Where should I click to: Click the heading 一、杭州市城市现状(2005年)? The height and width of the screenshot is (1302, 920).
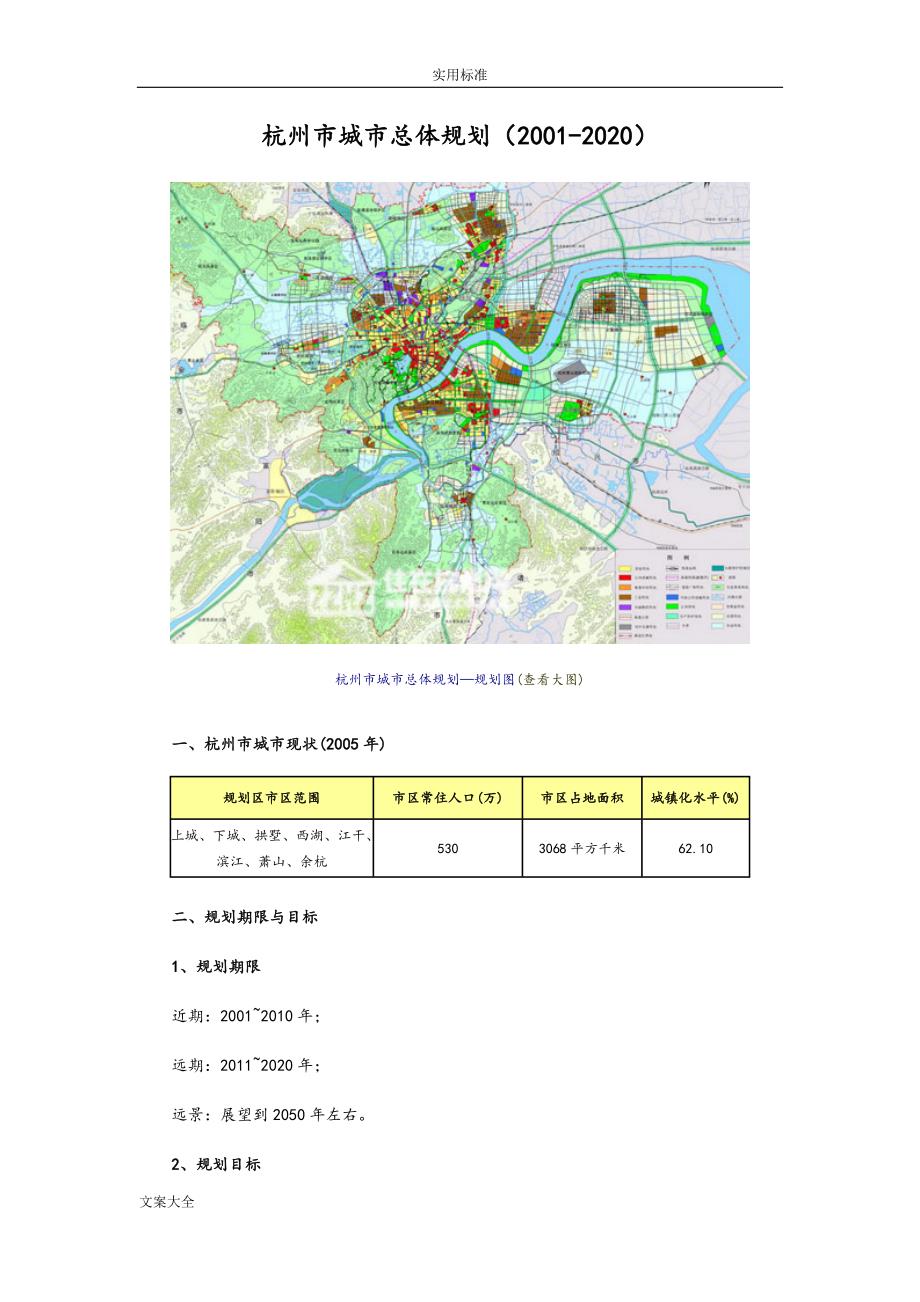click(279, 744)
